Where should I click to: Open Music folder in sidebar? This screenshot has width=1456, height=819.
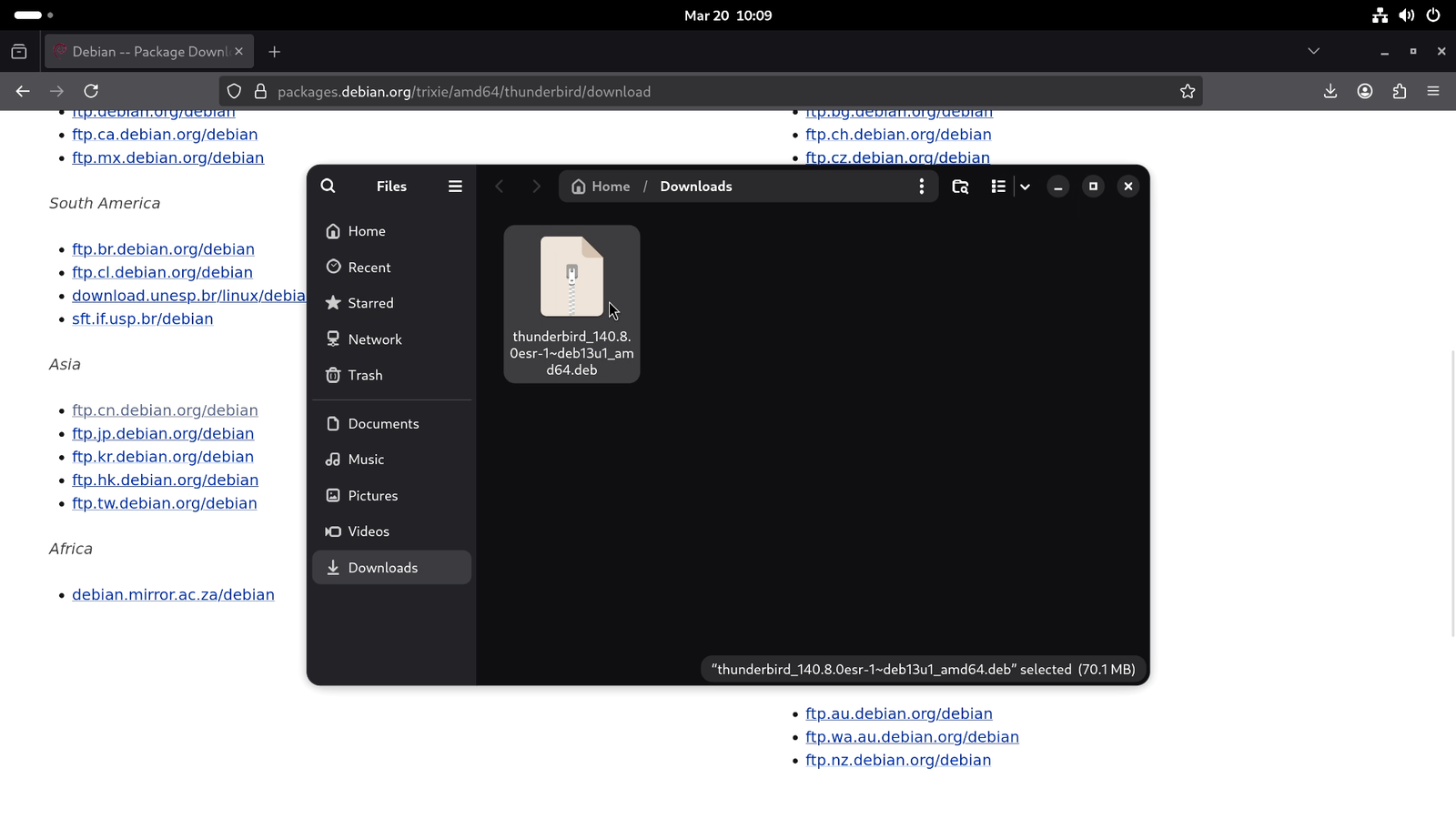tap(392, 460)
